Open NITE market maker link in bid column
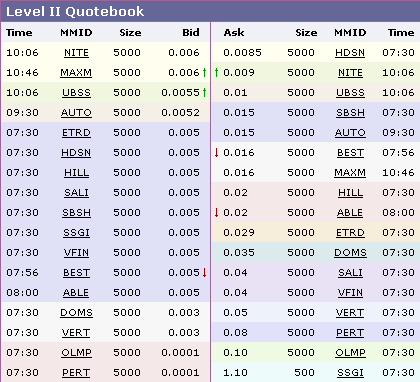The image size is (420, 382). click(x=76, y=53)
